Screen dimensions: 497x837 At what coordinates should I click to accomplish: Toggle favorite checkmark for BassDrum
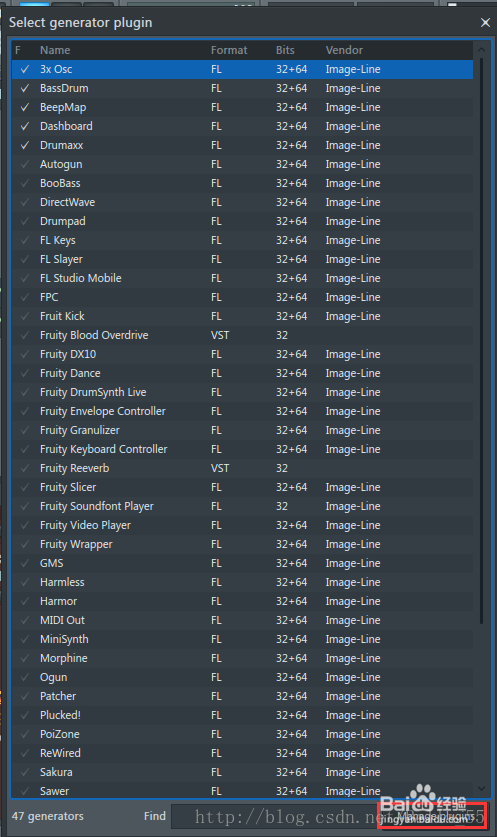pos(25,88)
